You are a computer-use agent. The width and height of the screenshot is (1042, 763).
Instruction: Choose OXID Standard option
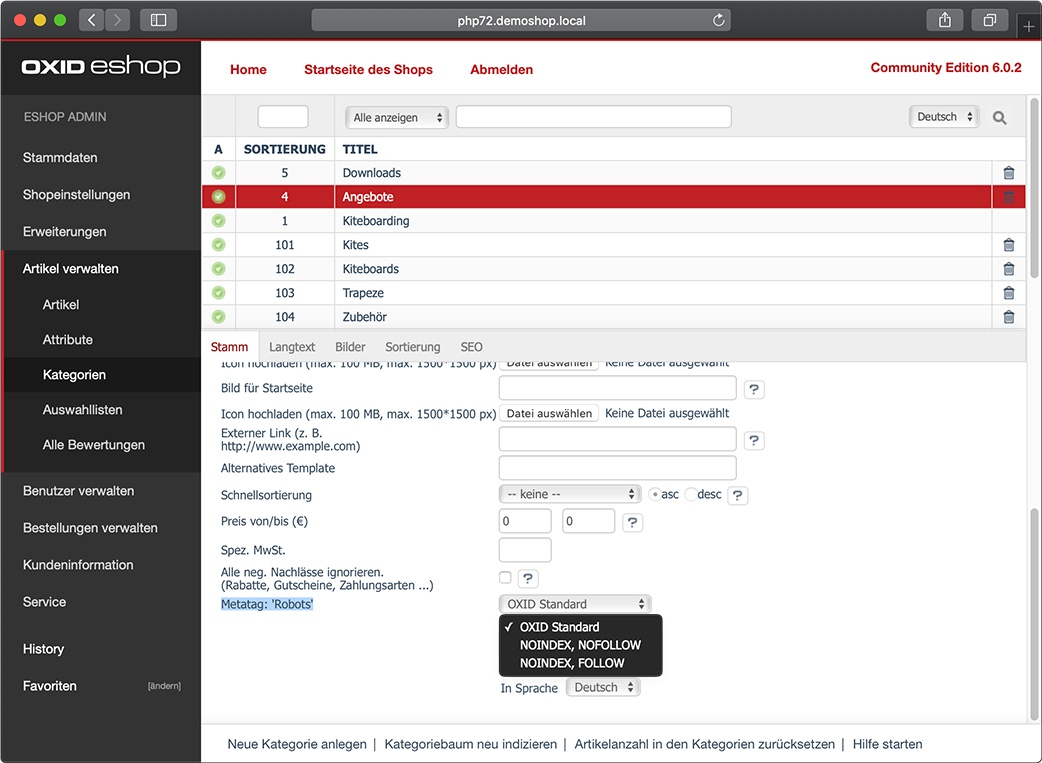pyautogui.click(x=560, y=627)
